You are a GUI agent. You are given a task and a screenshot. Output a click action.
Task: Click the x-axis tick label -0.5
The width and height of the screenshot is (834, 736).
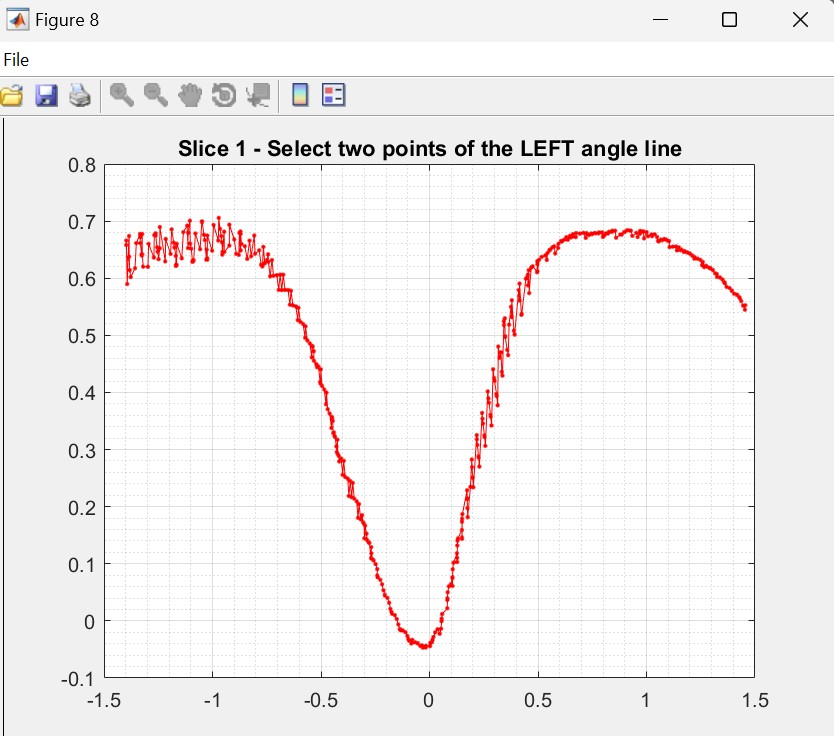(x=320, y=700)
